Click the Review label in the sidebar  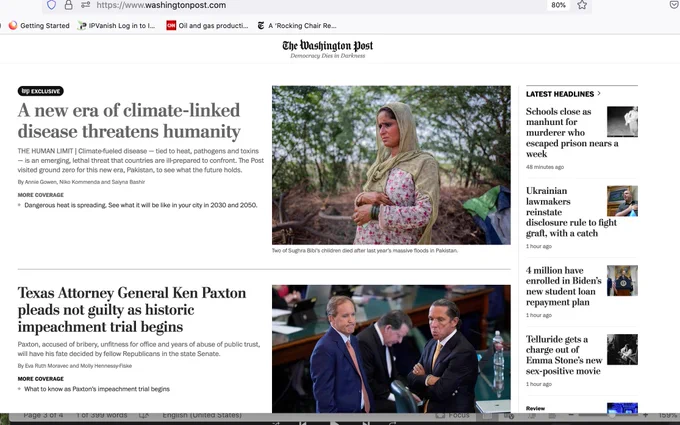(535, 409)
